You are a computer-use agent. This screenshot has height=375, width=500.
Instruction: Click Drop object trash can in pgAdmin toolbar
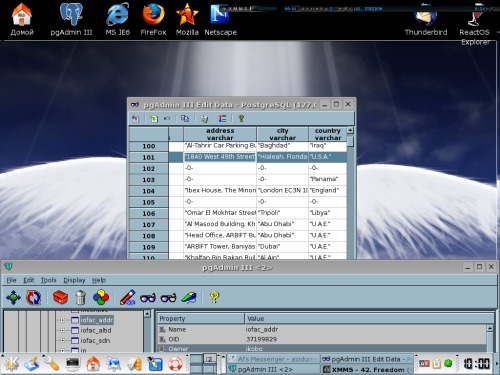coord(80,297)
